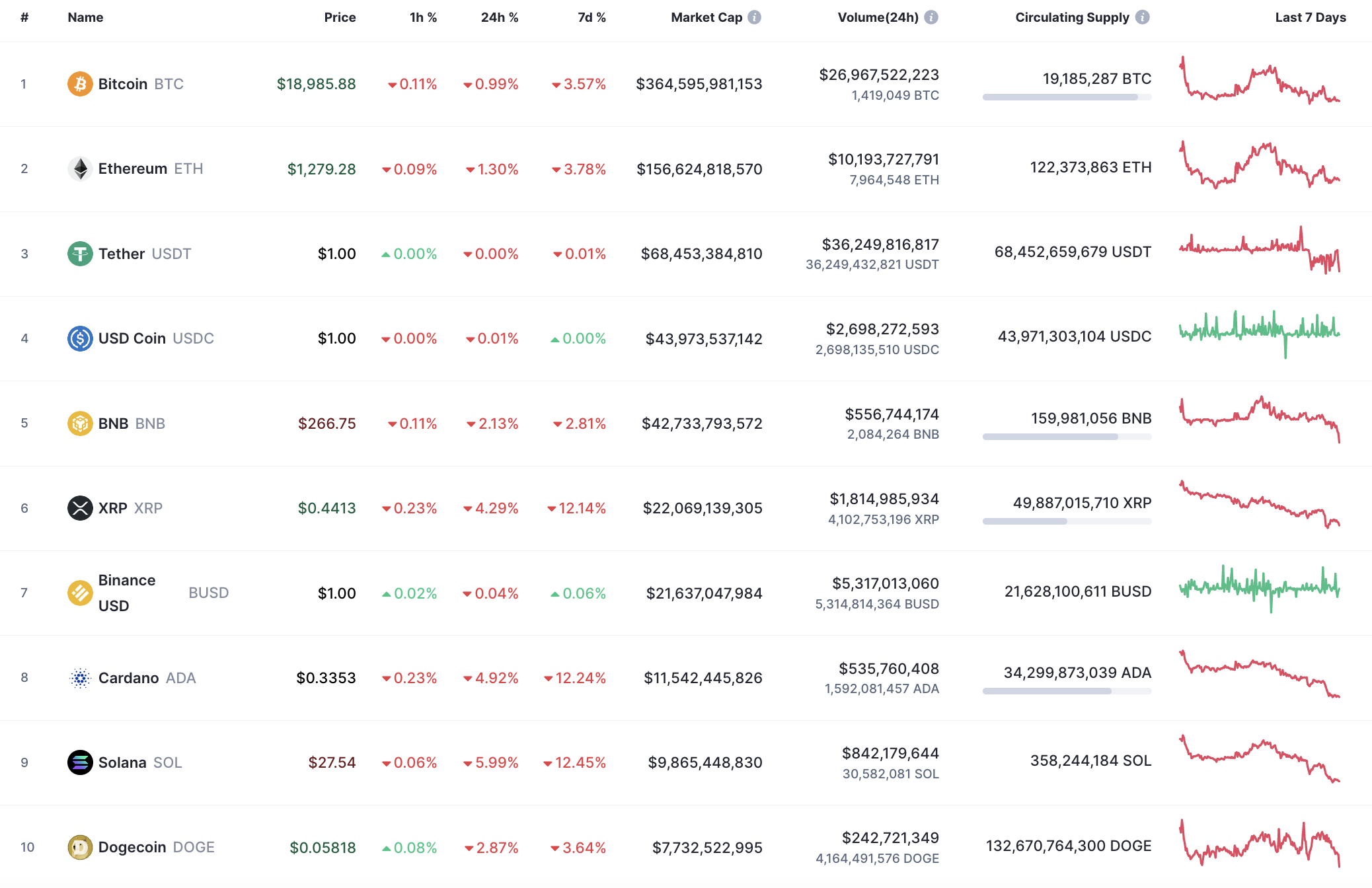Click the BNB logo
This screenshot has width=1372, height=888.
(x=79, y=423)
